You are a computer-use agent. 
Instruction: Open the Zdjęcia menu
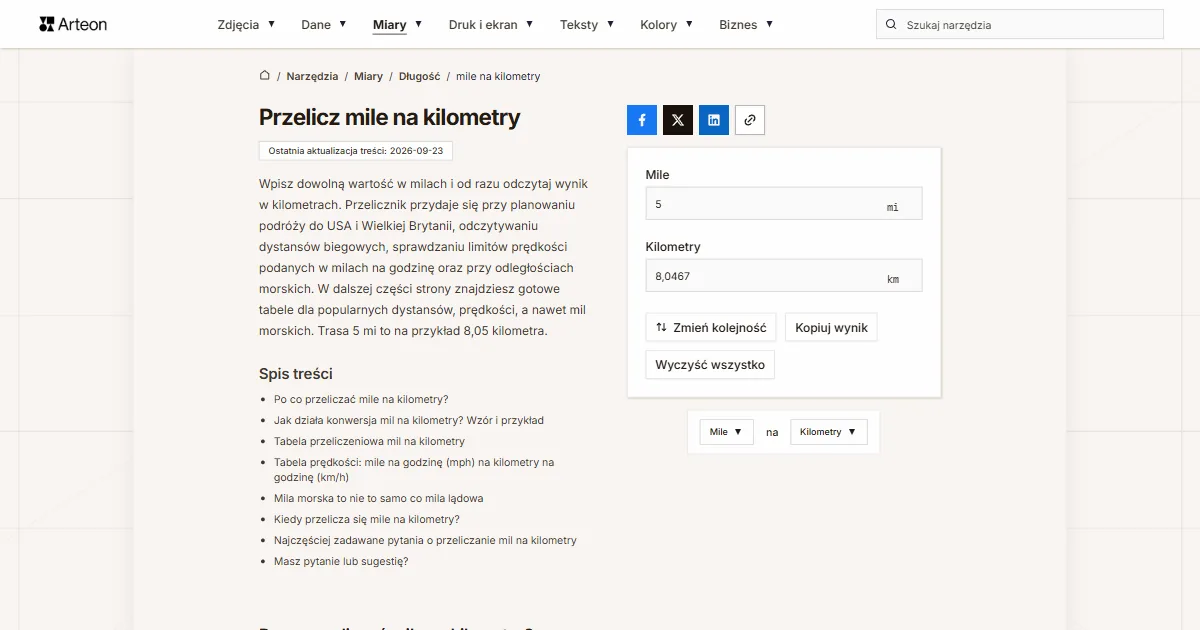coord(246,25)
